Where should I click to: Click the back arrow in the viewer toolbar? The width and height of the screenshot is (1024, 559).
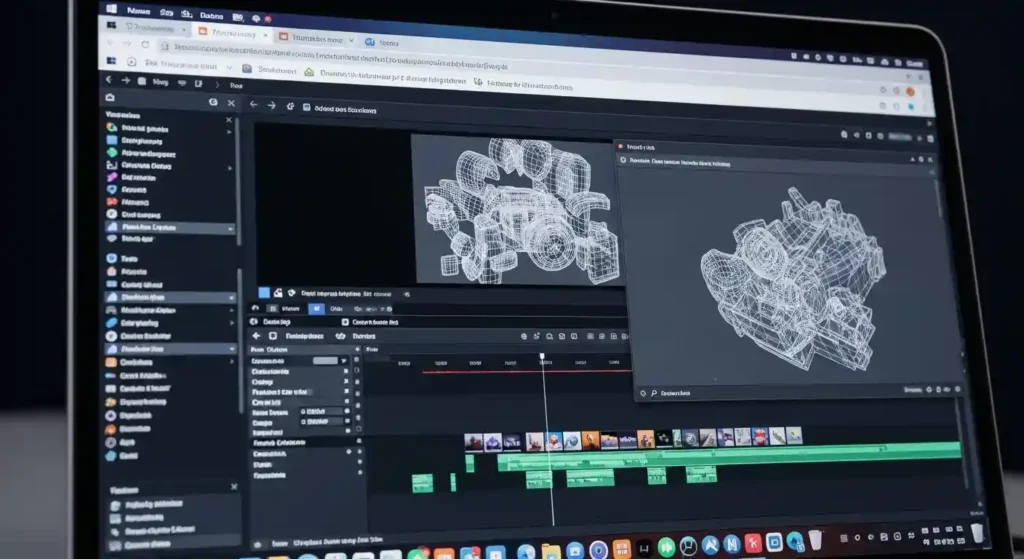(253, 104)
